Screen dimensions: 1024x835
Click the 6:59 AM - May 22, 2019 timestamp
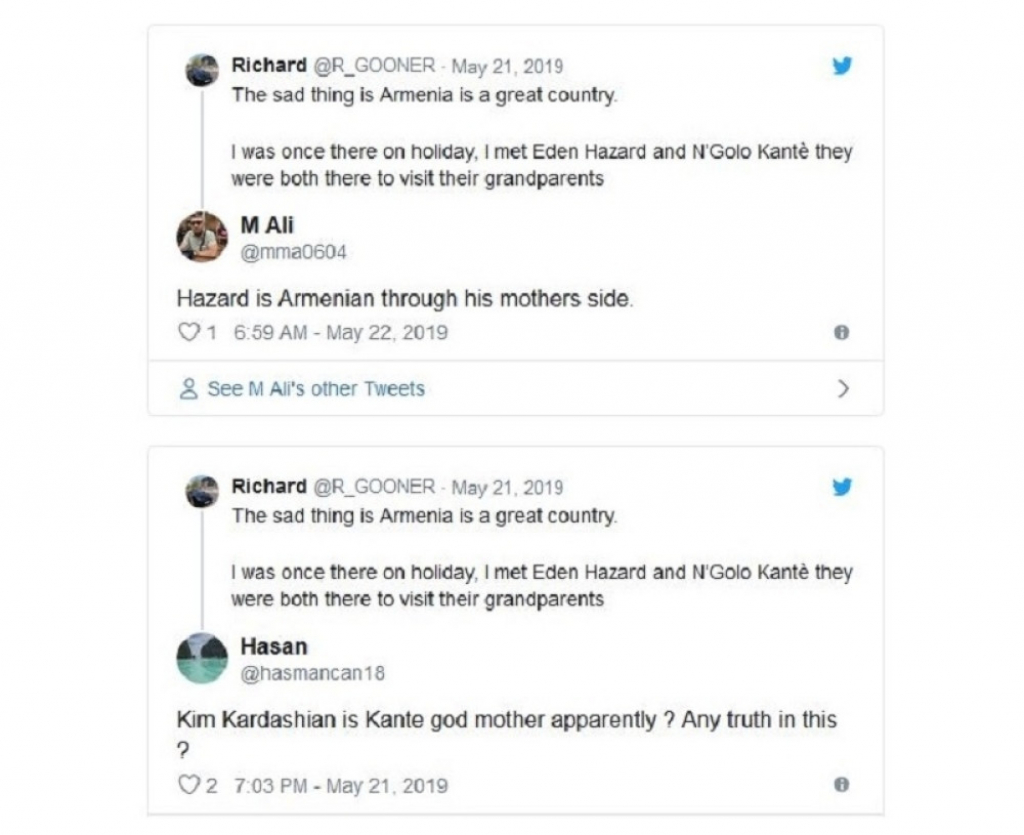point(340,332)
